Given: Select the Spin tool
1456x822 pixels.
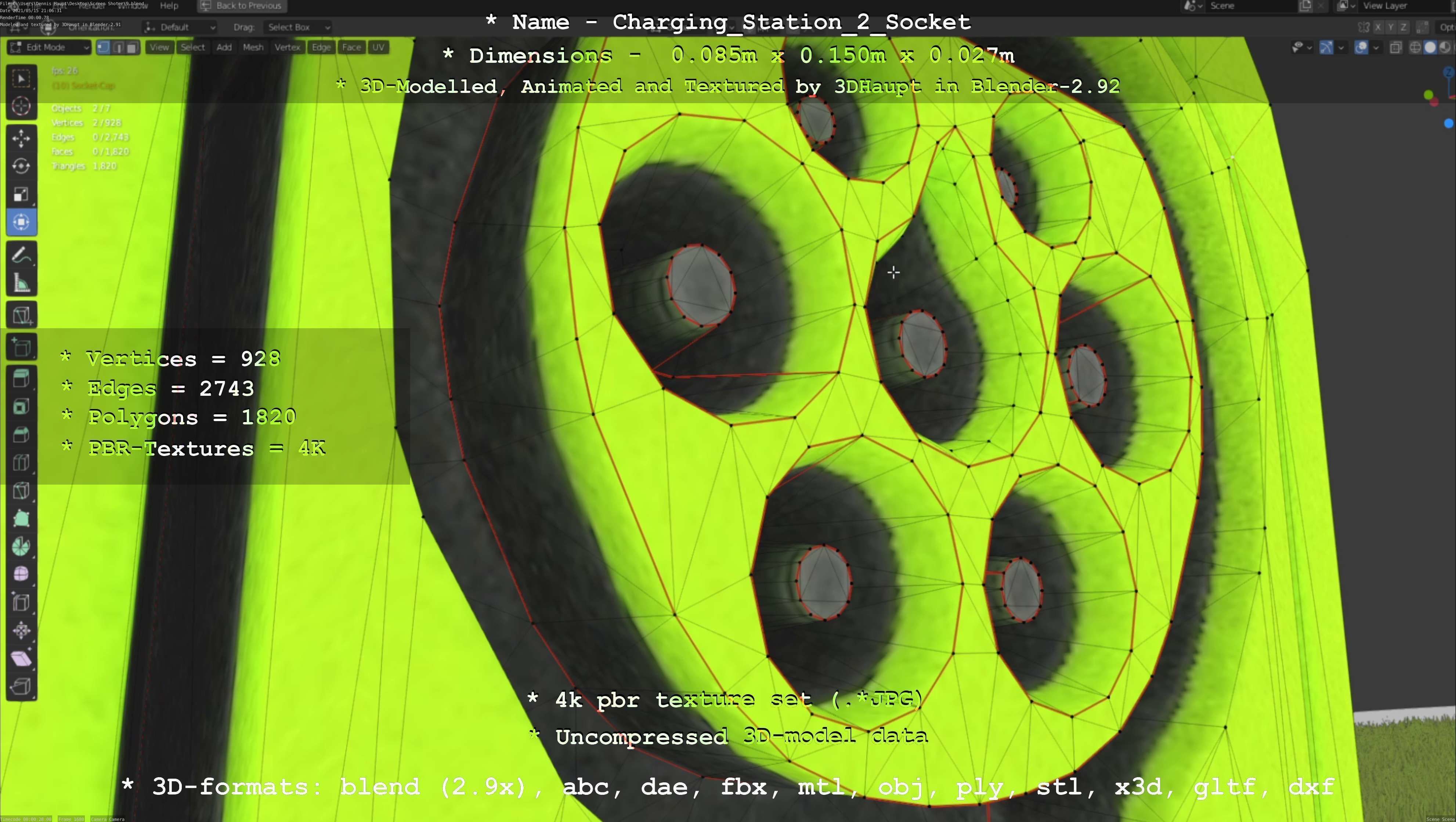Looking at the screenshot, I should point(21,546).
